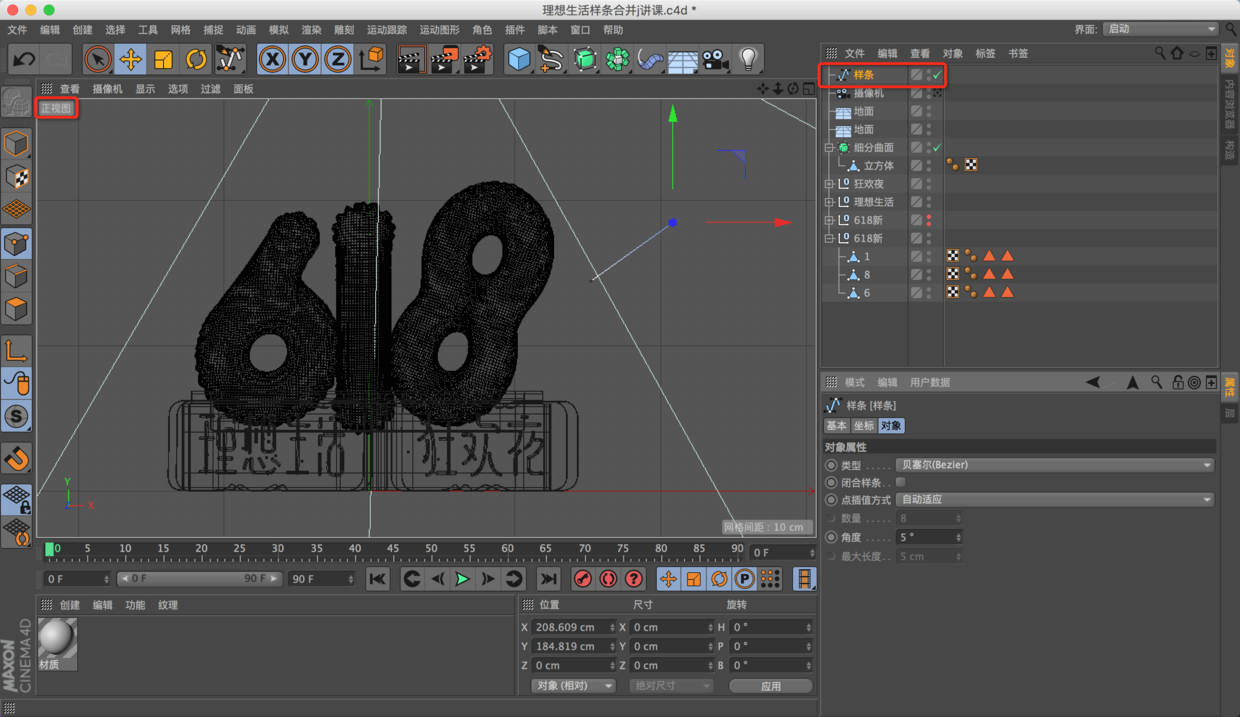The height and width of the screenshot is (717, 1240).
Task: Check the 闭合样条 checkbox
Action: [x=901, y=482]
